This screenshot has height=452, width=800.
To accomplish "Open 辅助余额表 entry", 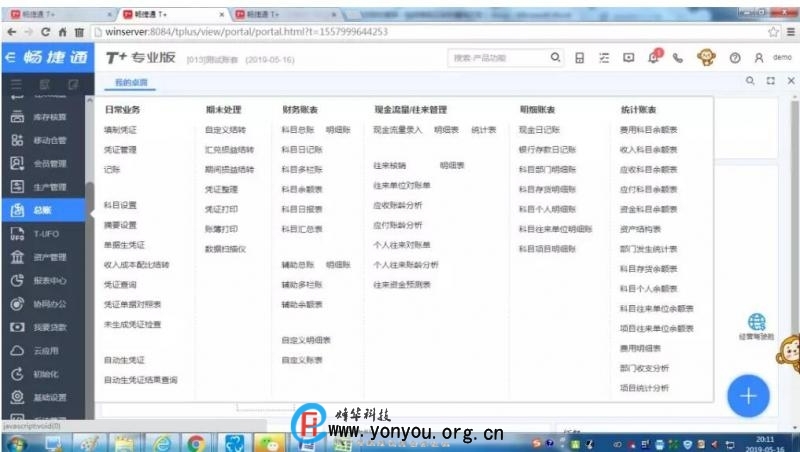I will [x=302, y=305].
